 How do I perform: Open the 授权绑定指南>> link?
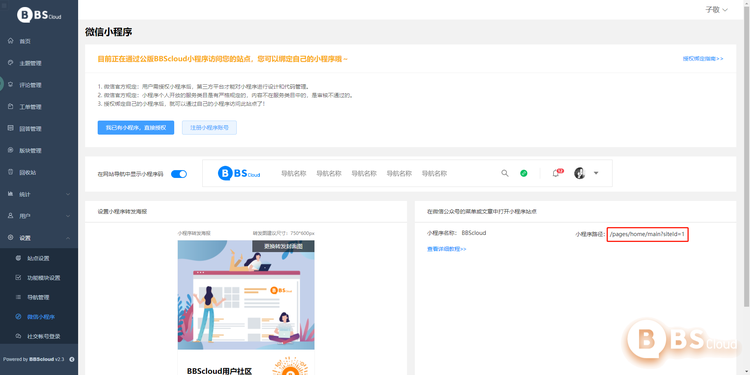703,59
